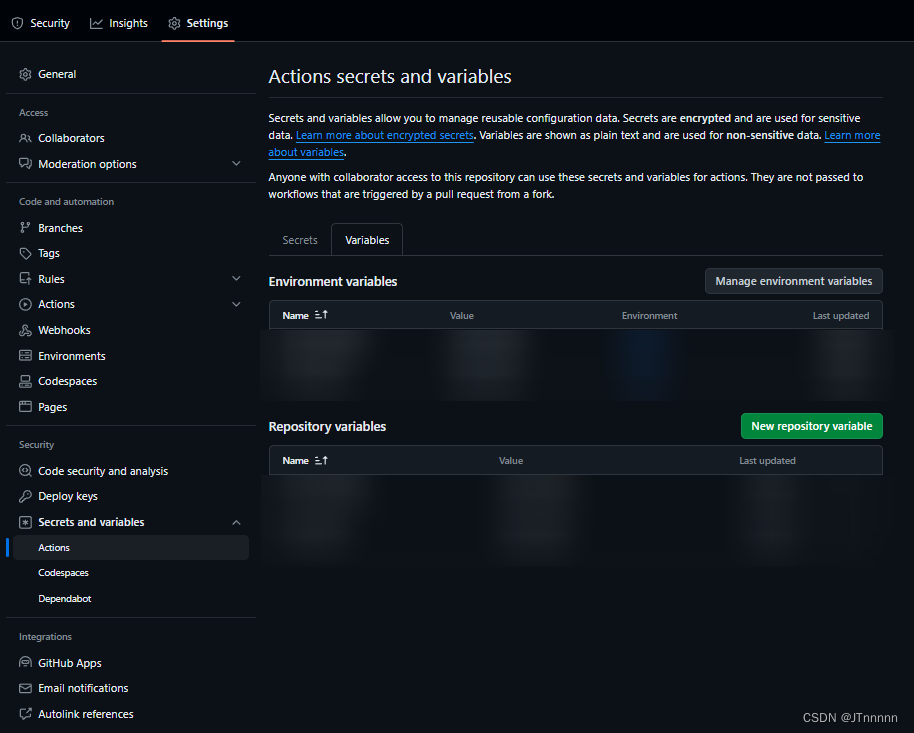The height and width of the screenshot is (733, 914).
Task: Open GitHub Apps settings label
Action: point(69,663)
